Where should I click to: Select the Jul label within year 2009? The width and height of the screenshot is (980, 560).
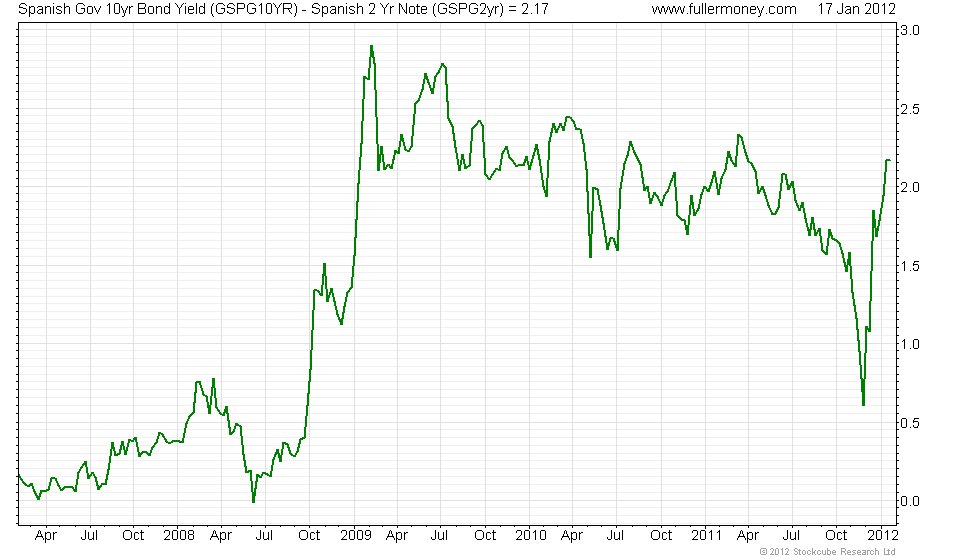pyautogui.click(x=440, y=536)
